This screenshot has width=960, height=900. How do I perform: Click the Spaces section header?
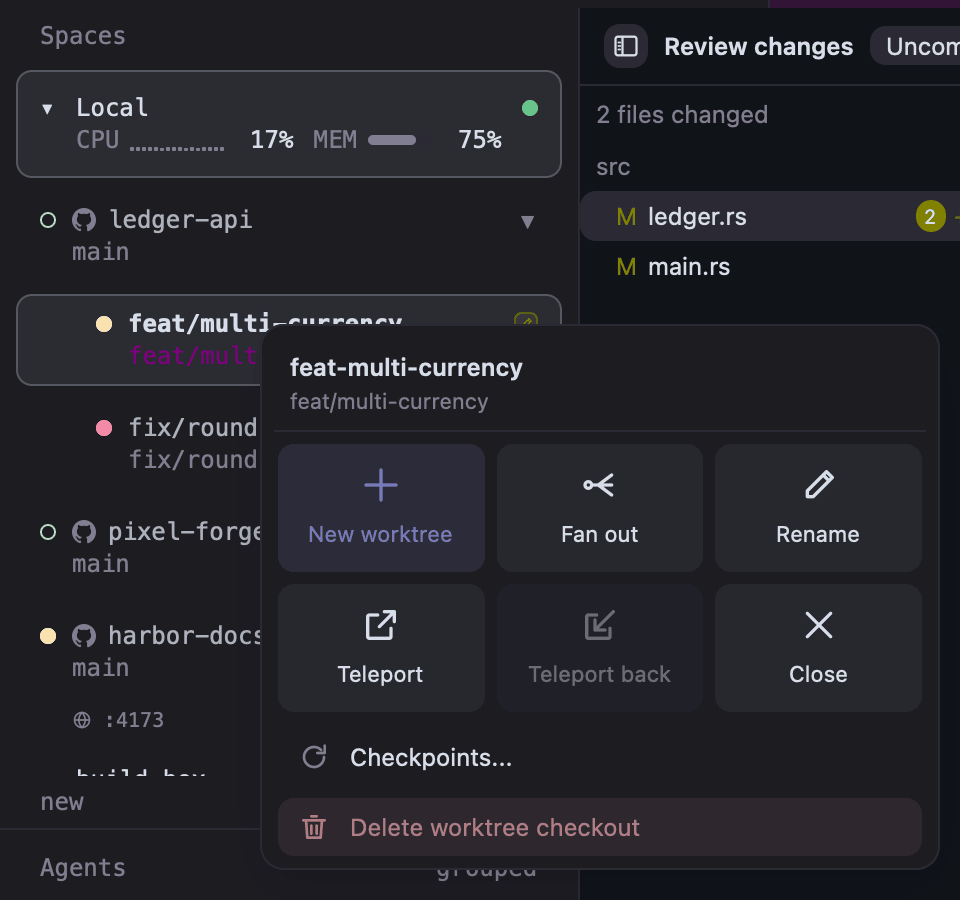pos(83,36)
